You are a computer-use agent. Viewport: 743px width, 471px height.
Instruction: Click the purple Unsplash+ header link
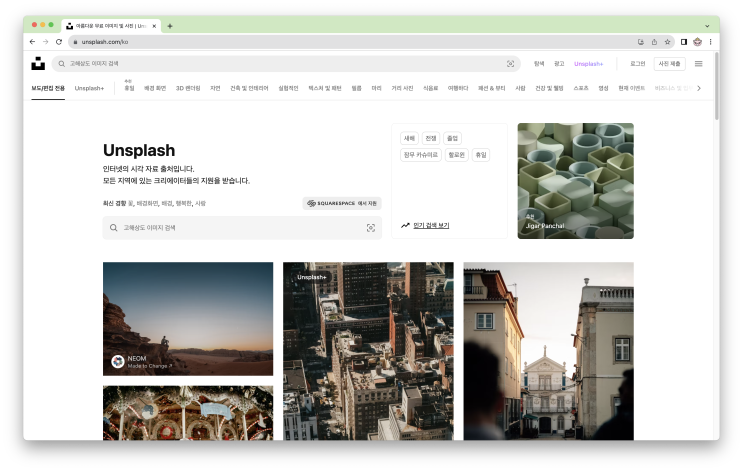pyautogui.click(x=589, y=63)
